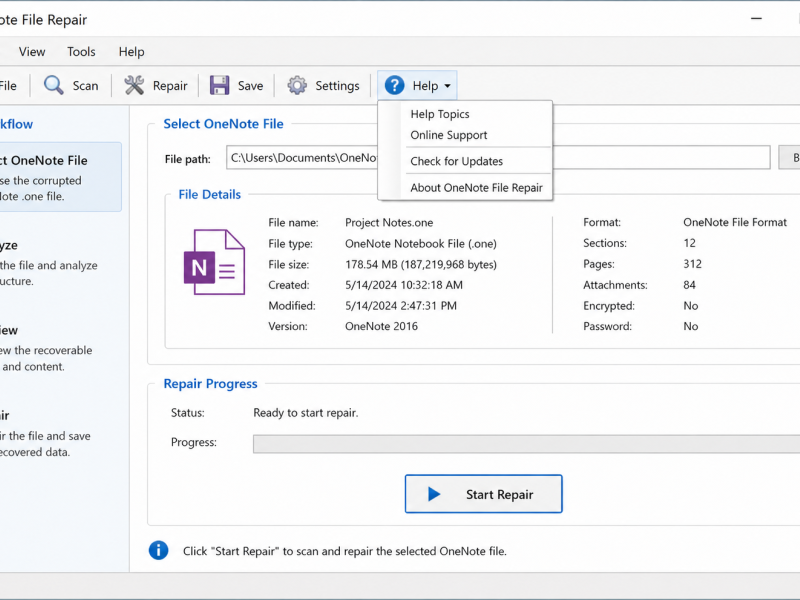Screen dimensions: 800x600
Task: Click the File path input field
Action: [498, 158]
